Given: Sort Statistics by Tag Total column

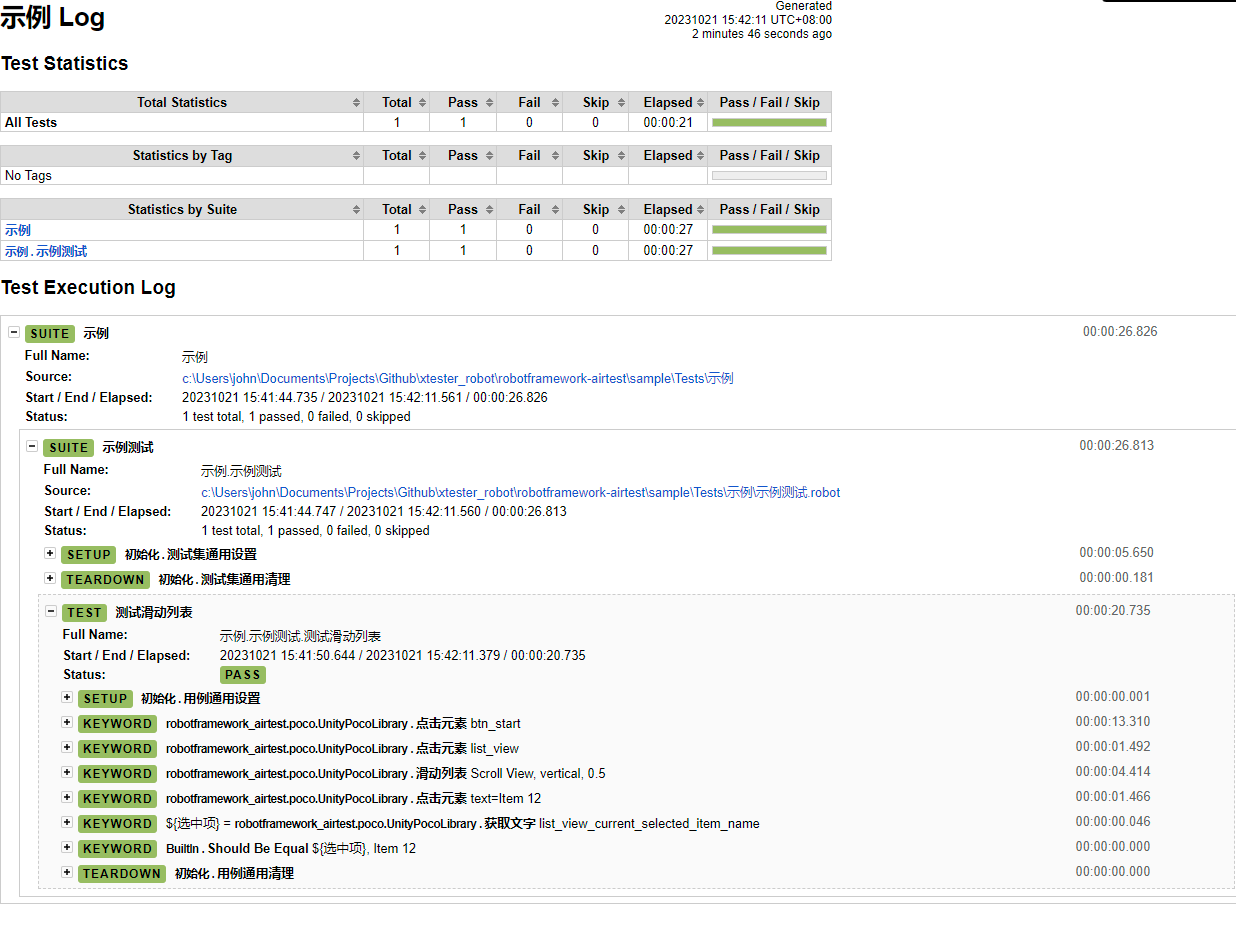Looking at the screenshot, I should pos(397,155).
